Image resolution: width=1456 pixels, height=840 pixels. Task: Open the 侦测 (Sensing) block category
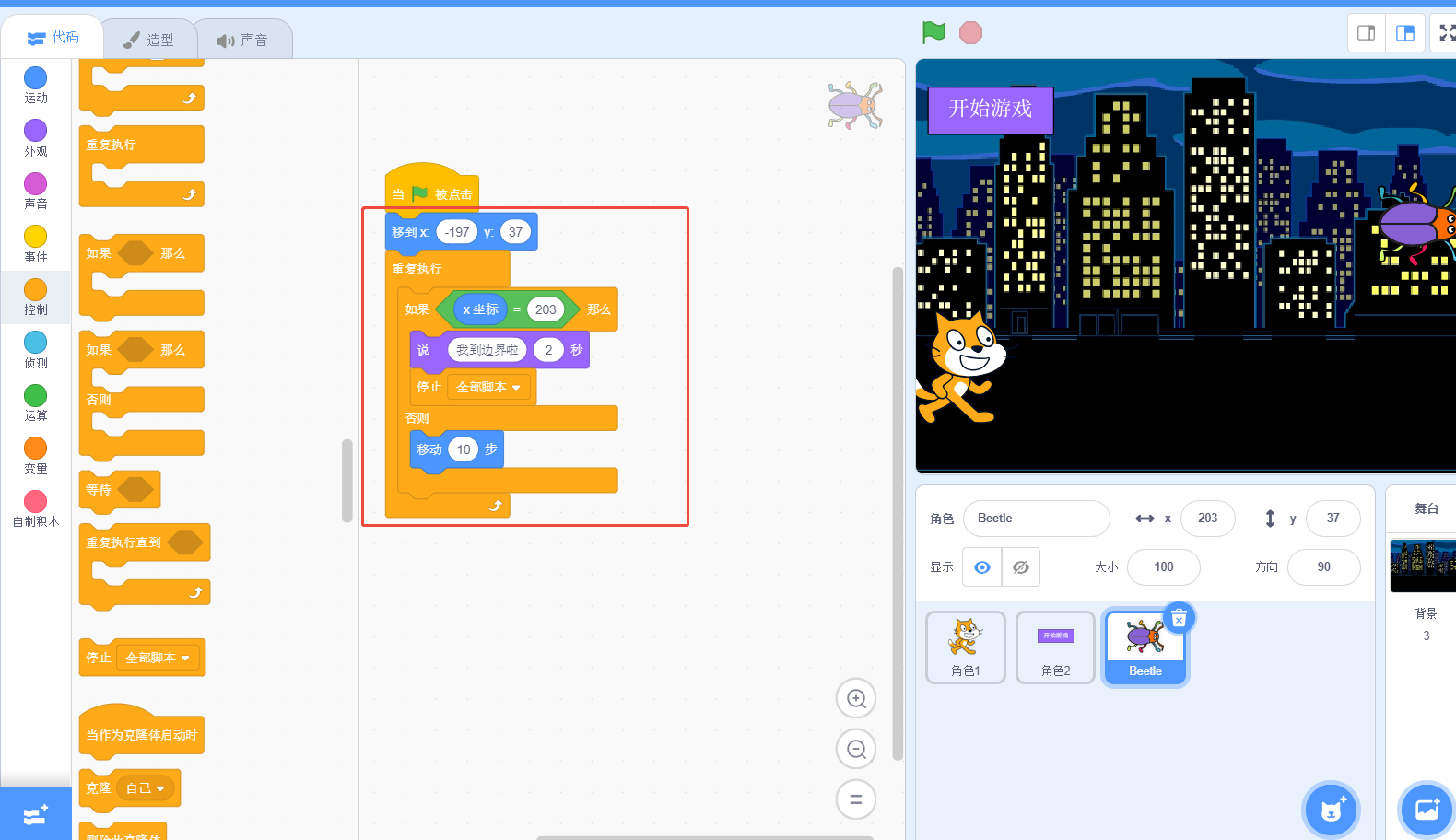pos(35,351)
